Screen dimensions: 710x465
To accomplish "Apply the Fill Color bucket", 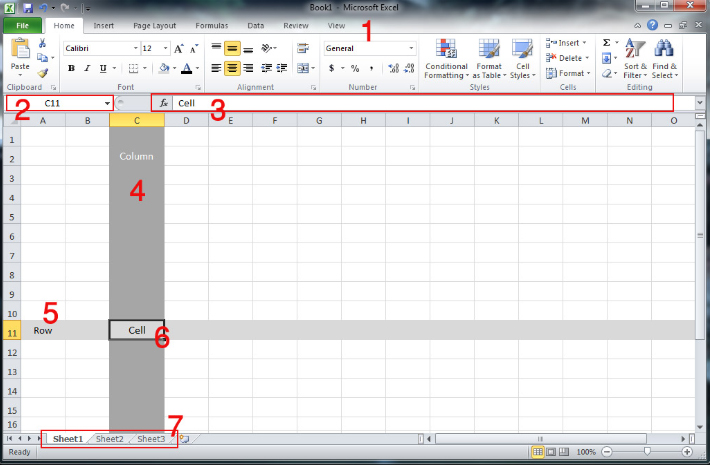I will 164,68.
